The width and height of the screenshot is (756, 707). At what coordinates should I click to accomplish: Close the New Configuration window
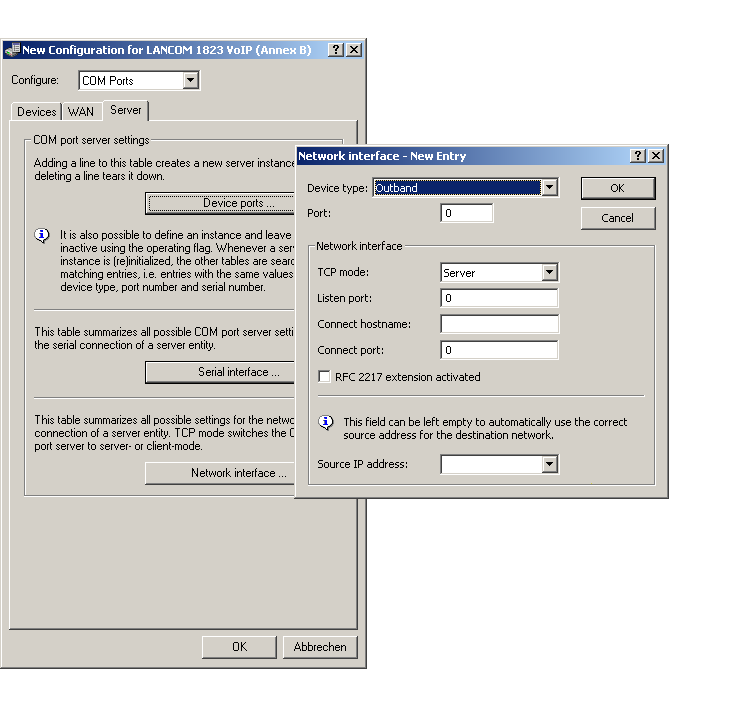(x=354, y=50)
